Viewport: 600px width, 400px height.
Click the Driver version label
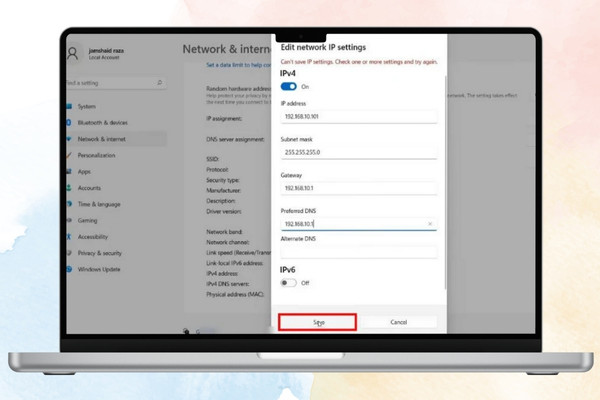tap(224, 211)
